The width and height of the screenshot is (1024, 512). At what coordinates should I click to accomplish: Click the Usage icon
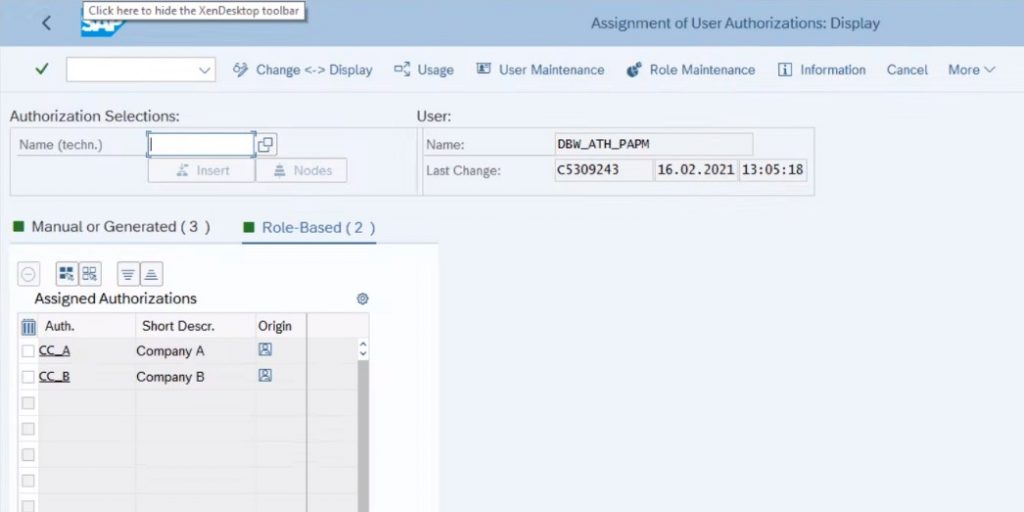[x=402, y=69]
